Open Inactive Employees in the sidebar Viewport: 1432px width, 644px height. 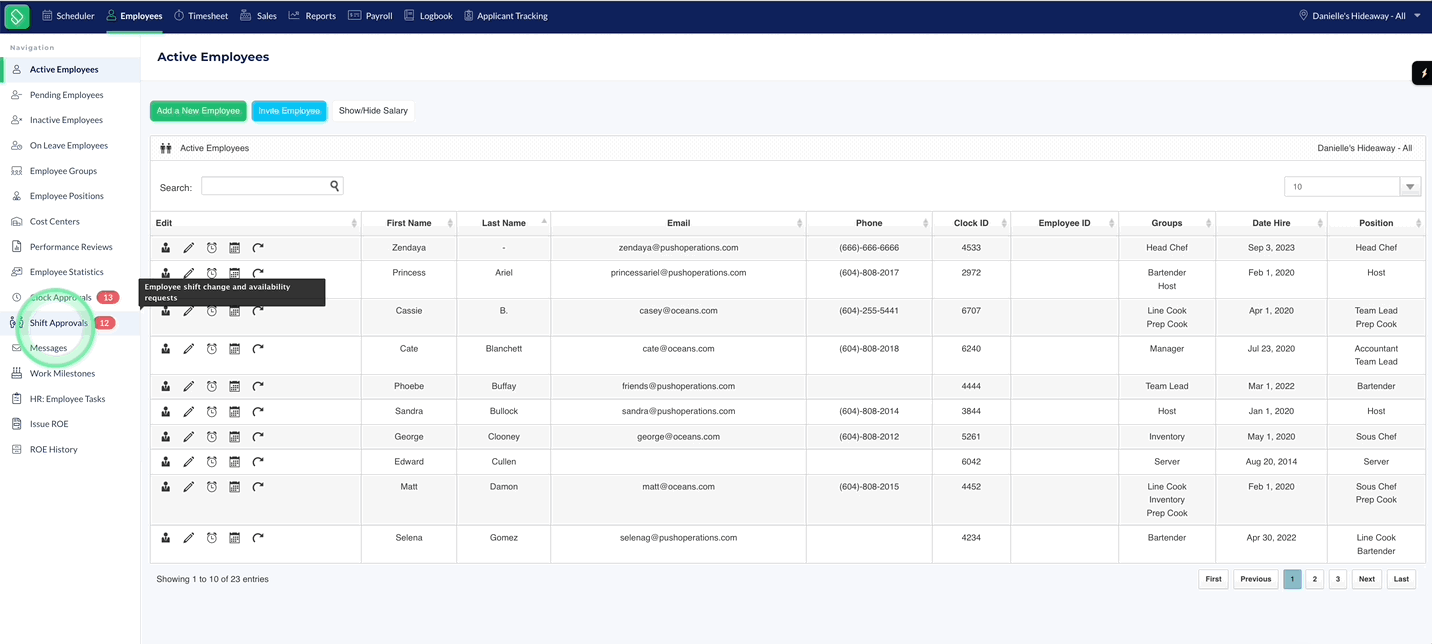point(66,120)
